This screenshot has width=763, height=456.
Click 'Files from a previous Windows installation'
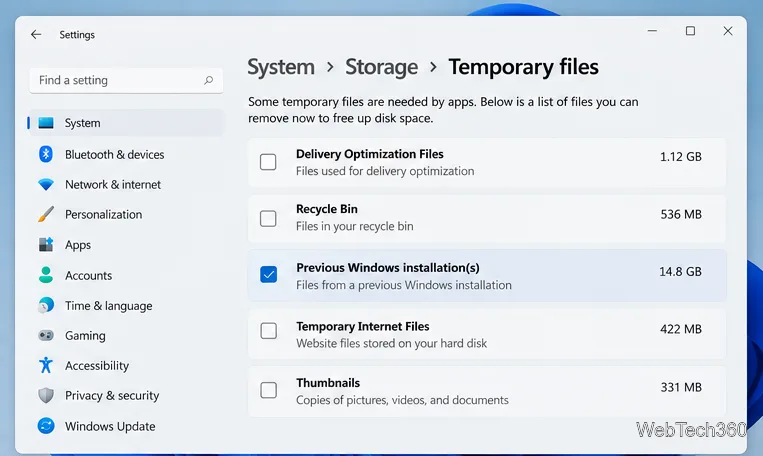(404, 285)
